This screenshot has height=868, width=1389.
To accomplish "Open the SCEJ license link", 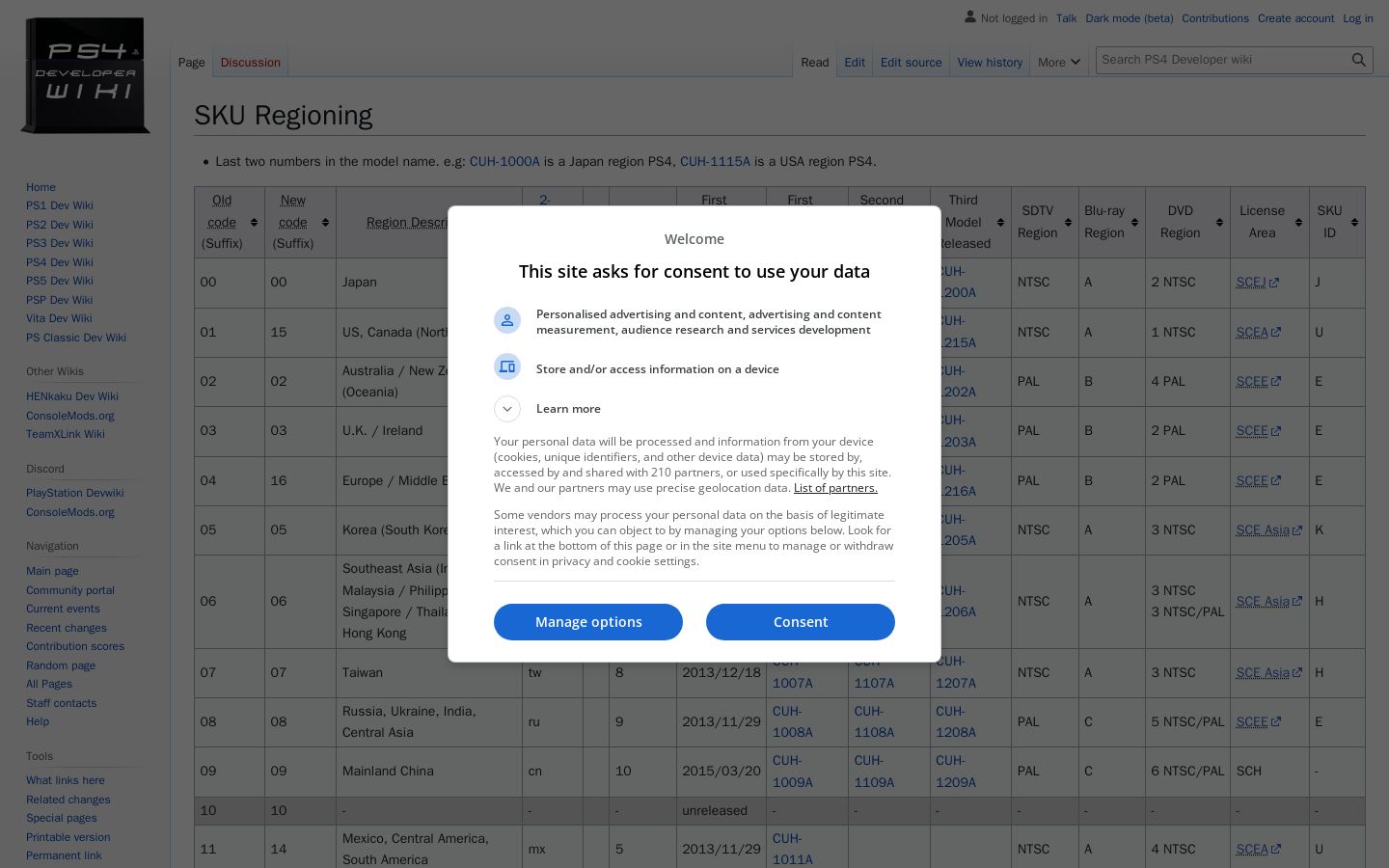I will tap(1257, 283).
